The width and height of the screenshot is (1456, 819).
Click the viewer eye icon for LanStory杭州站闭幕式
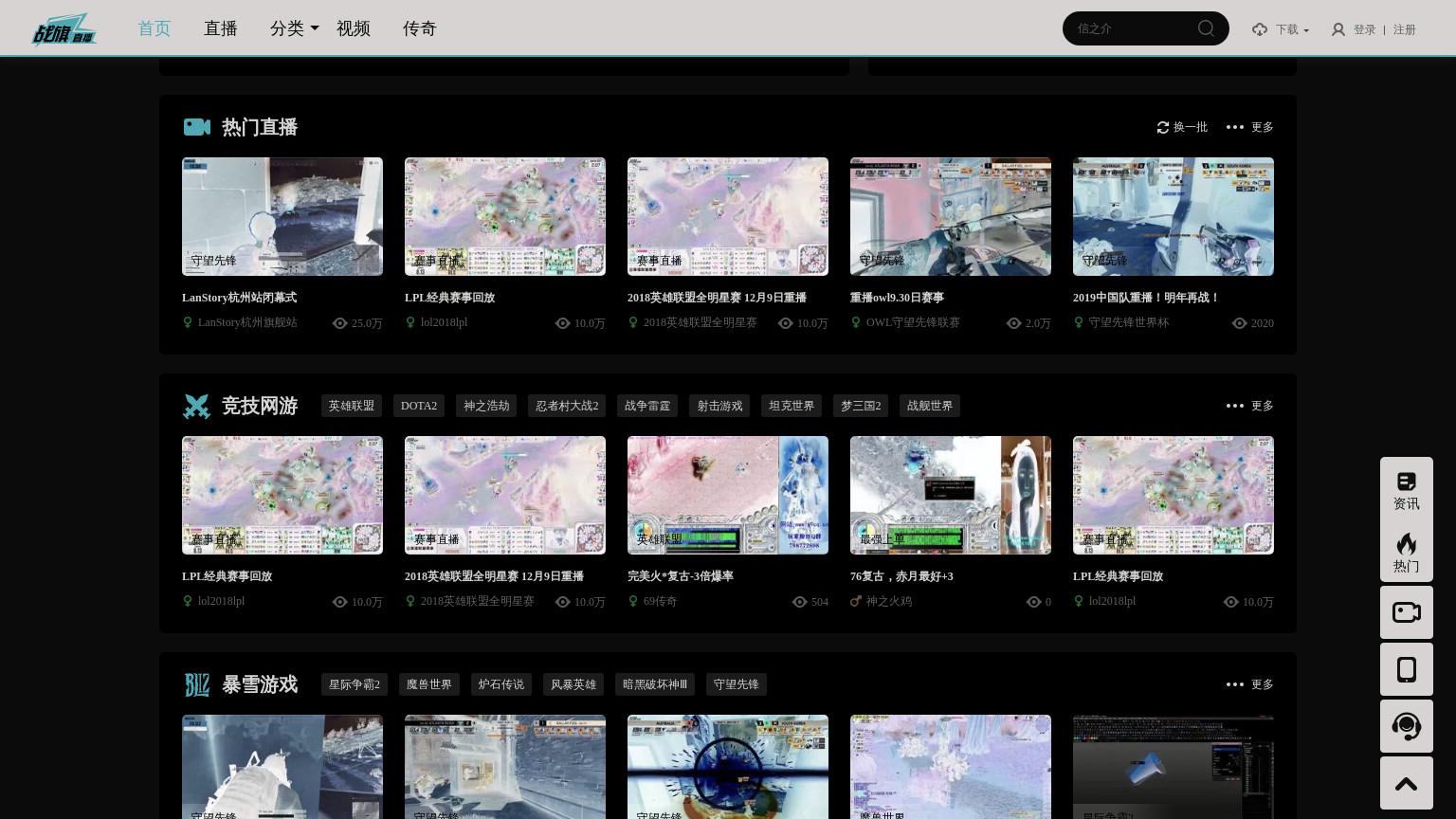340,323
